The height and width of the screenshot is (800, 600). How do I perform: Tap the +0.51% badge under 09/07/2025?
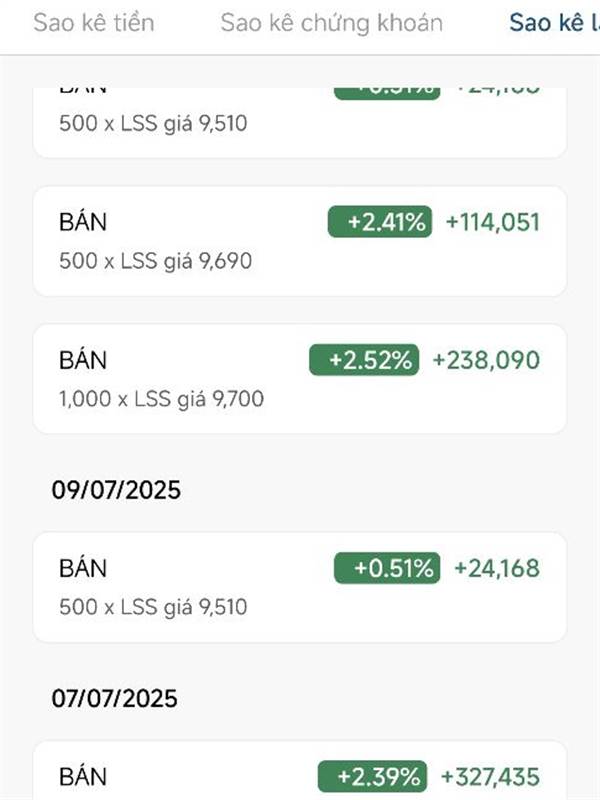pos(387,568)
